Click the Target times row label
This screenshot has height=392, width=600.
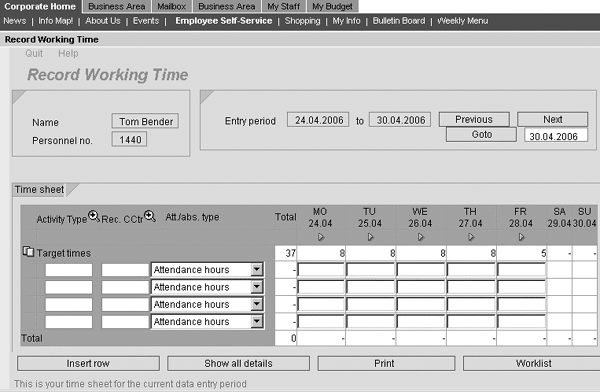(64, 253)
